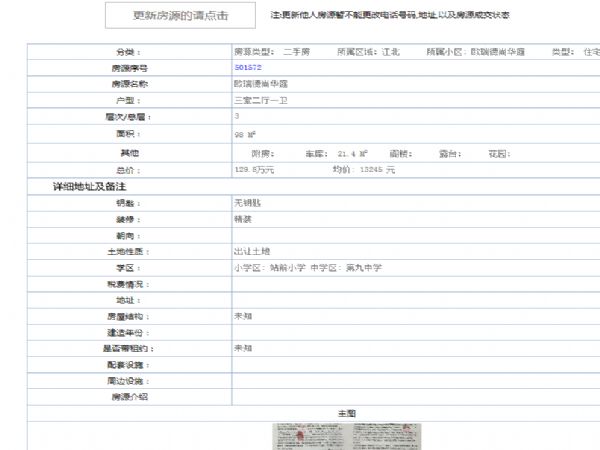Click the 三室二厅一卫 layout value
Image resolution: width=600 pixels, height=450 pixels.
(x=258, y=101)
